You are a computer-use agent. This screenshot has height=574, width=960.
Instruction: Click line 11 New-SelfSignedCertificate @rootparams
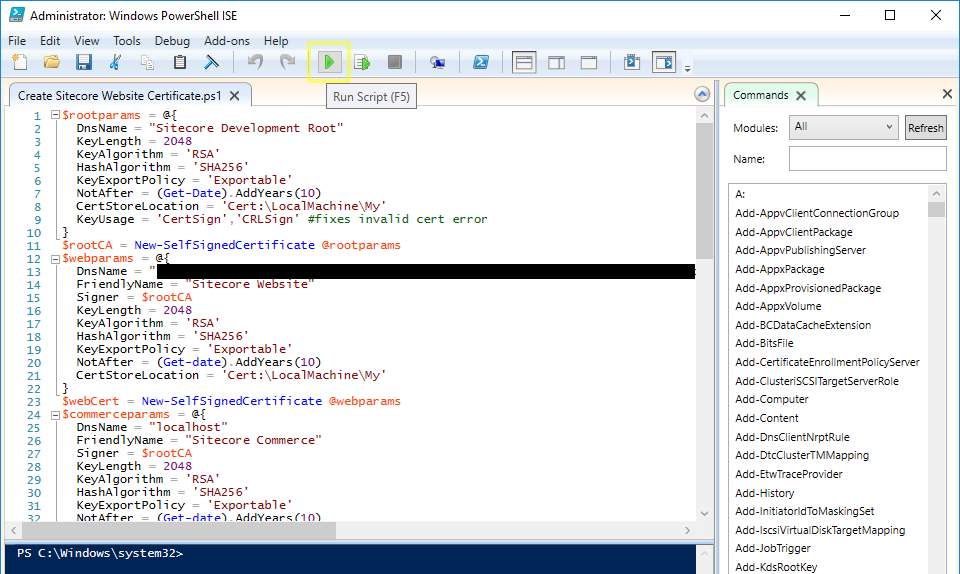pyautogui.click(x=267, y=245)
